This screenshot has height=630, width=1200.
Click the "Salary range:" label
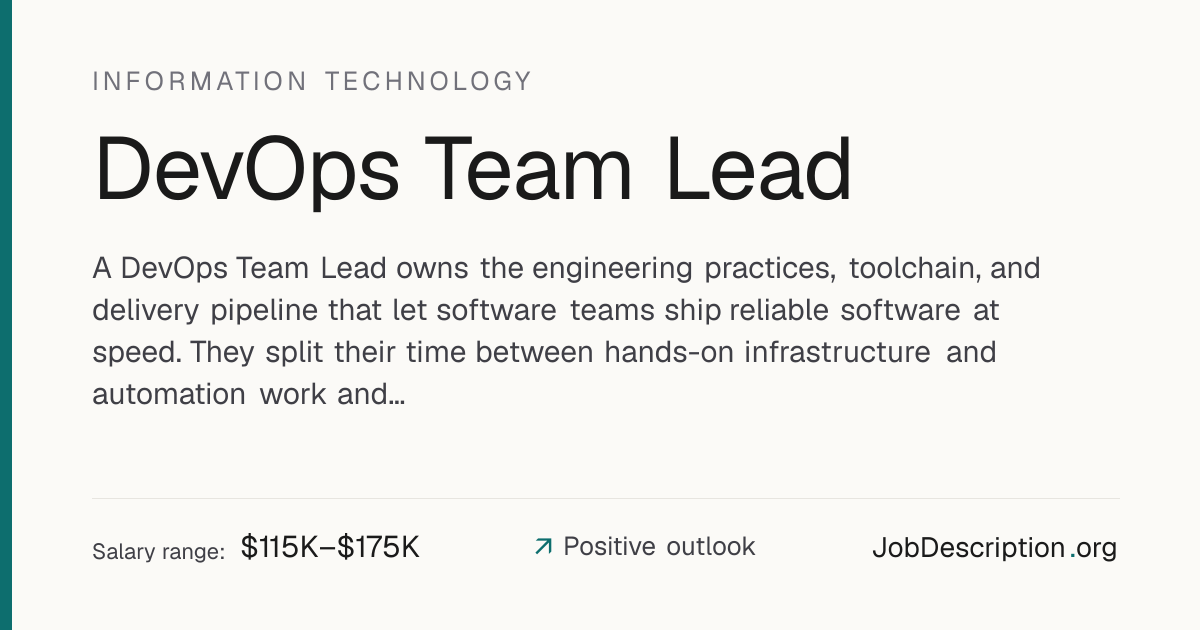(158, 551)
